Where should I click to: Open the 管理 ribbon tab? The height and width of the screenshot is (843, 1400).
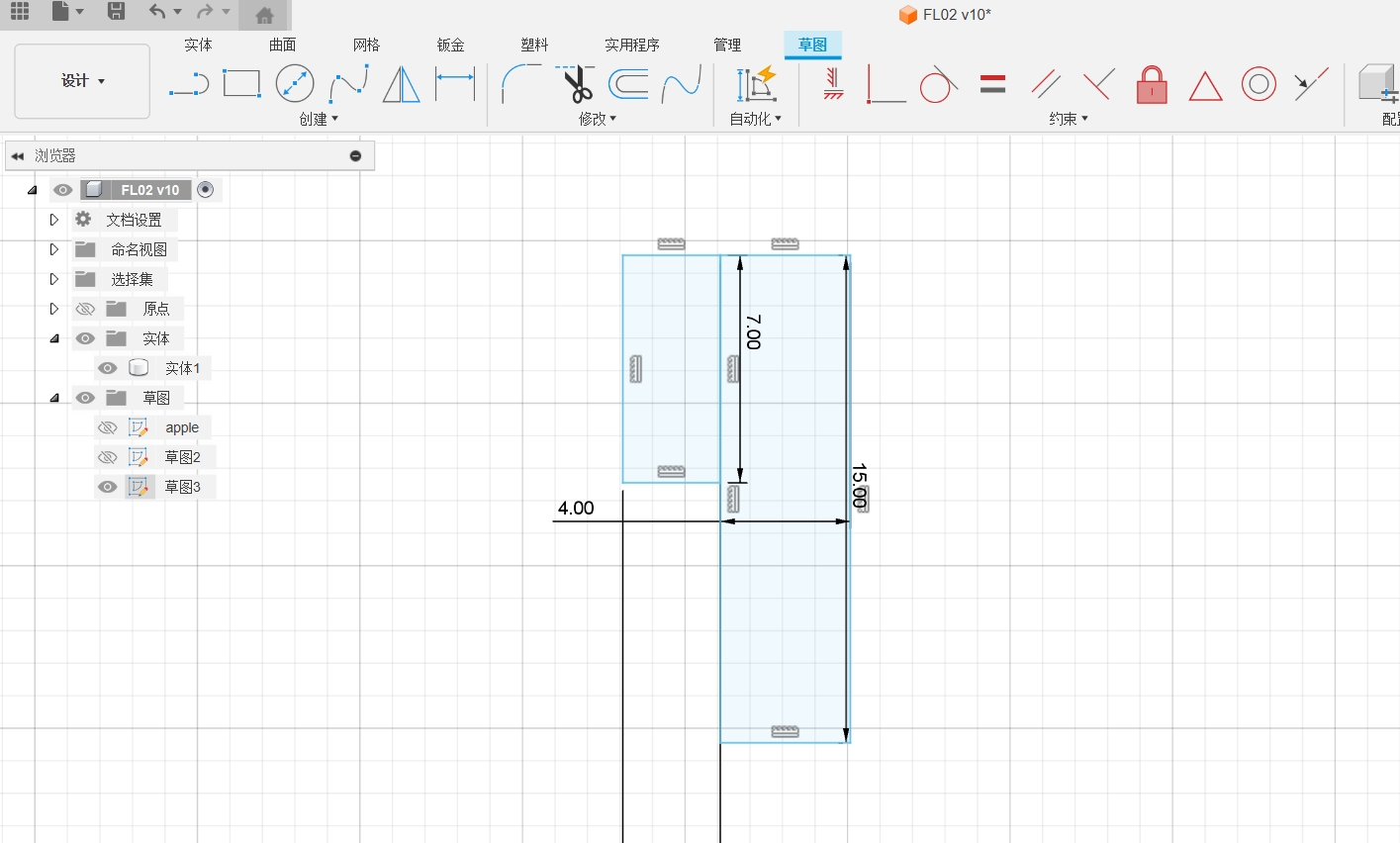click(x=727, y=45)
